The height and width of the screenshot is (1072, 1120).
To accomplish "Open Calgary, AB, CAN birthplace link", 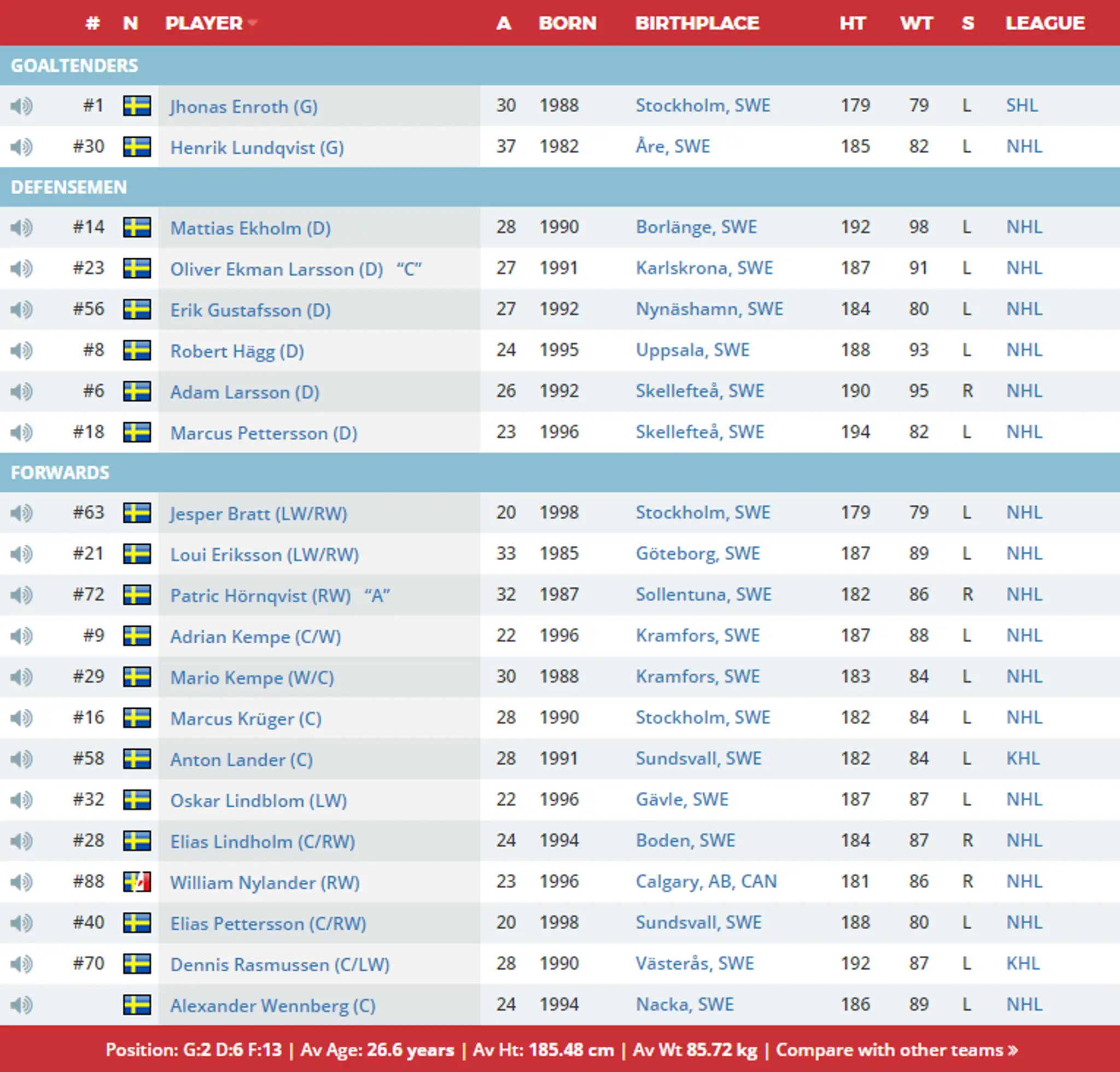I will click(706, 882).
